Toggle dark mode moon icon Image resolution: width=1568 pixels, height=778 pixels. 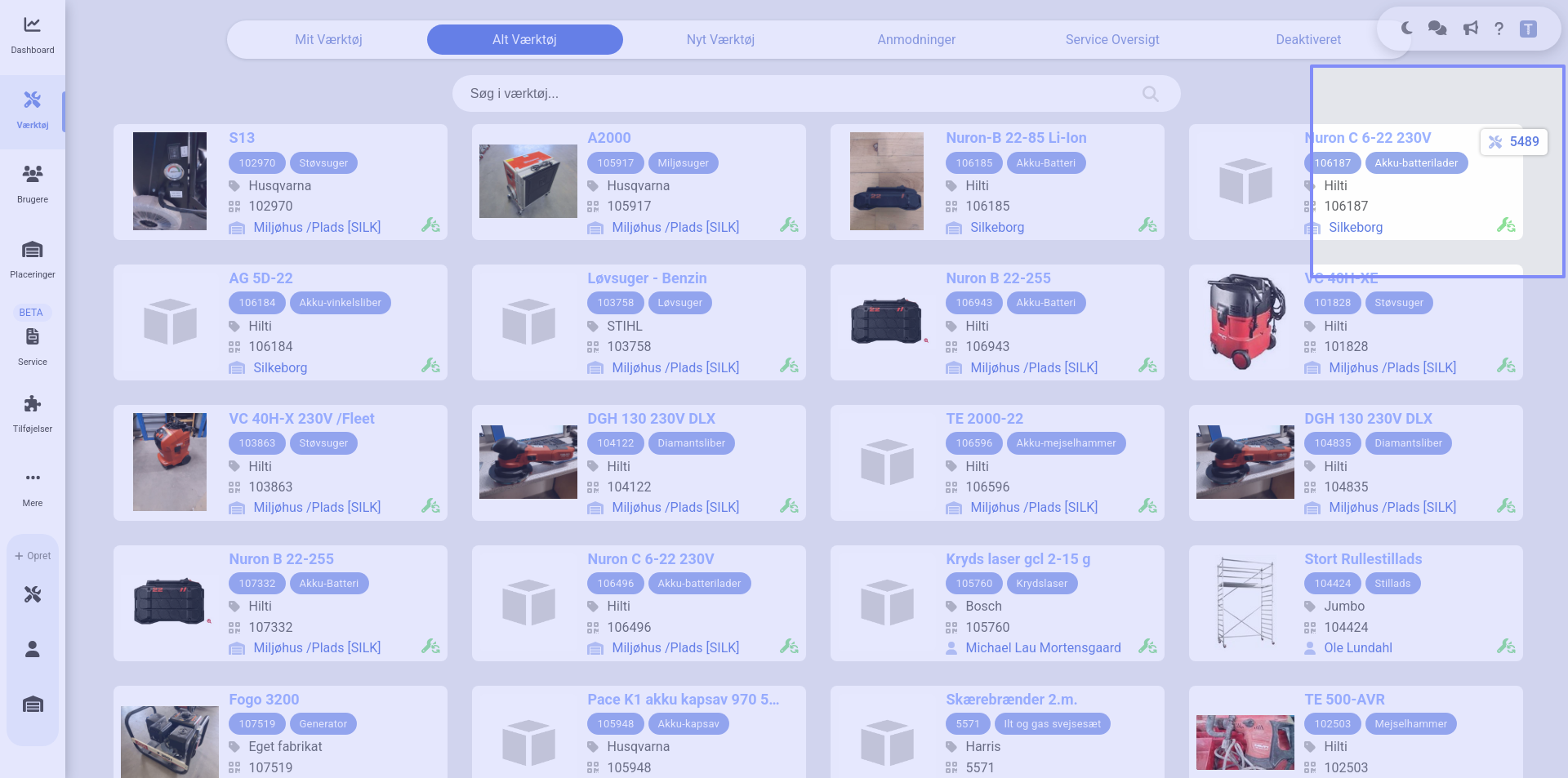tap(1406, 29)
